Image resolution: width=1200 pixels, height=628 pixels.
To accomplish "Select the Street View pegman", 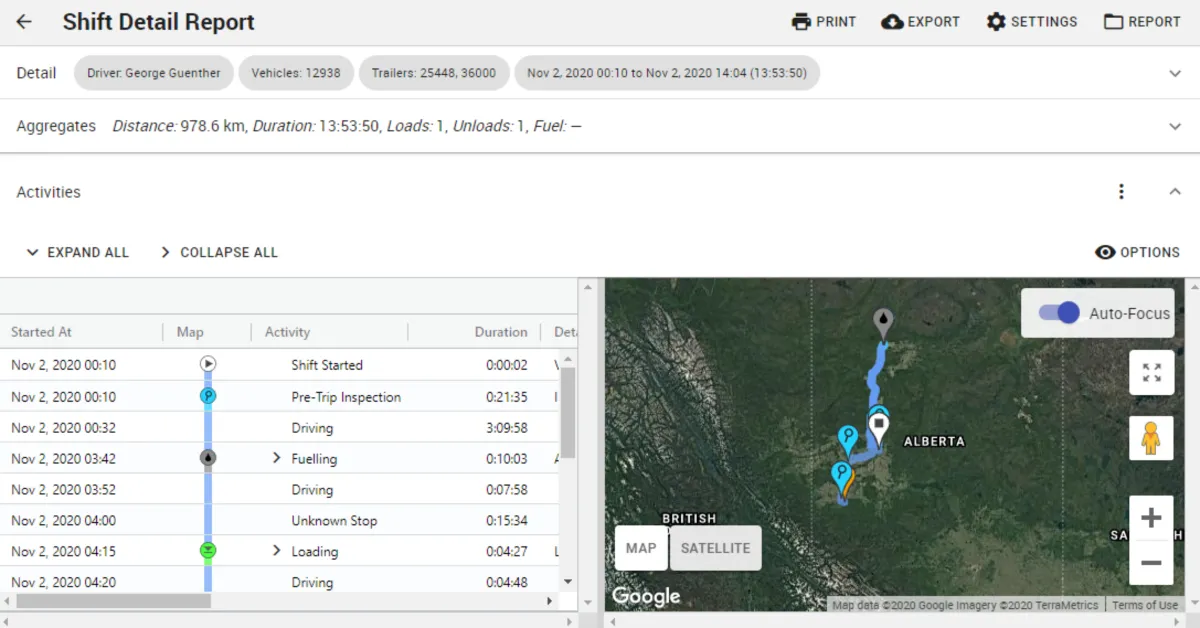I will (1151, 438).
